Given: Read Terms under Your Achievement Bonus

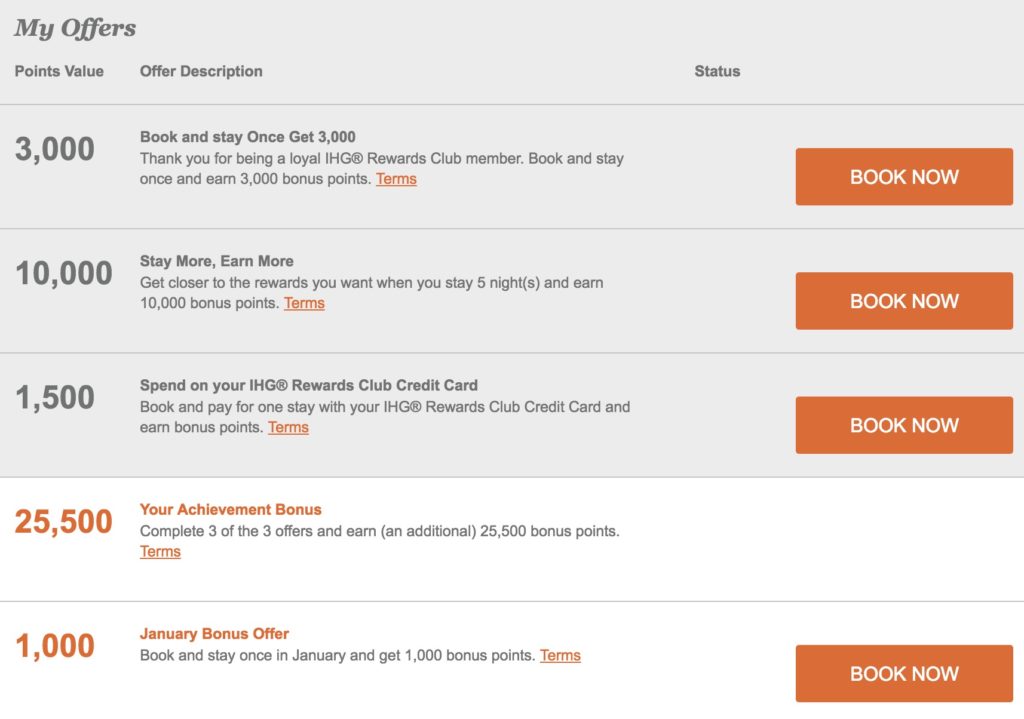Looking at the screenshot, I should pos(160,551).
